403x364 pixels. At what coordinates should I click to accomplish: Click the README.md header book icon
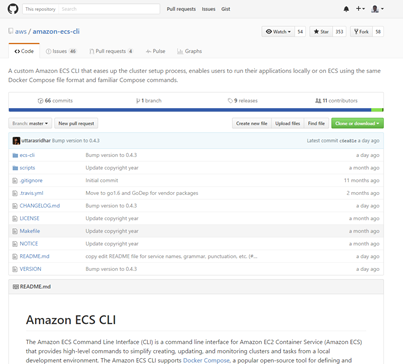pos(16,287)
